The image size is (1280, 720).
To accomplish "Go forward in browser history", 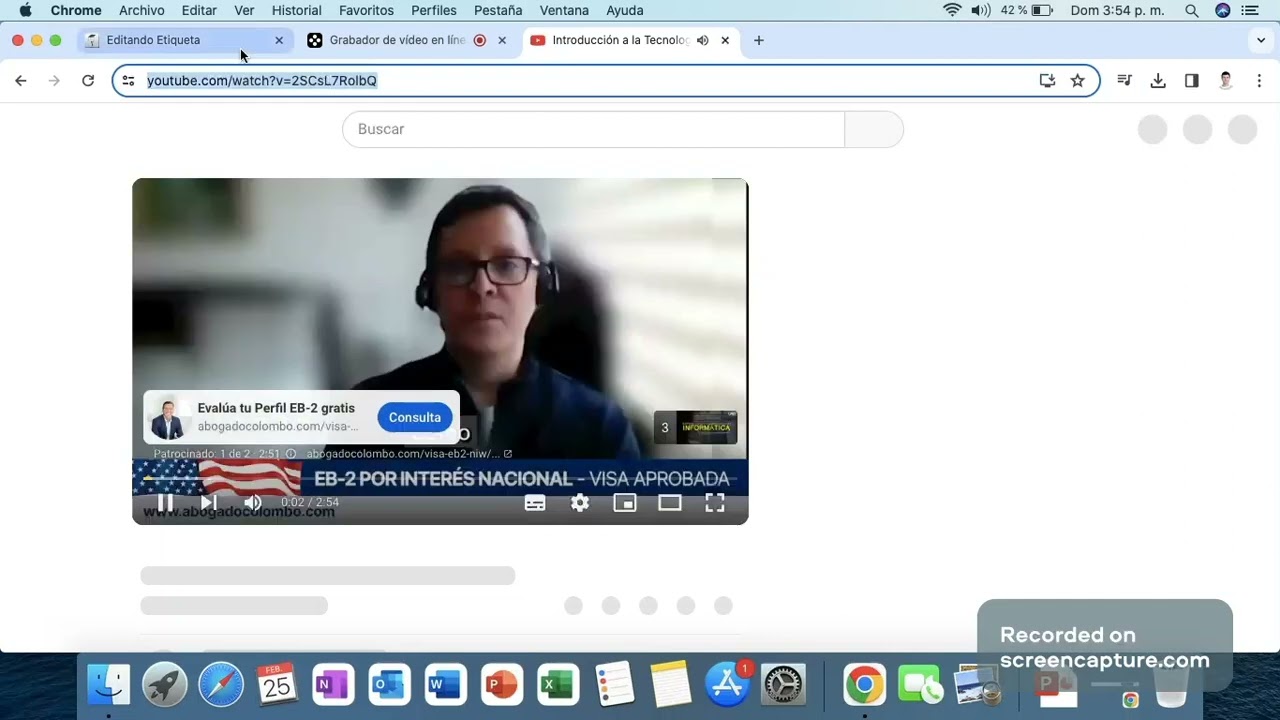I will point(54,81).
